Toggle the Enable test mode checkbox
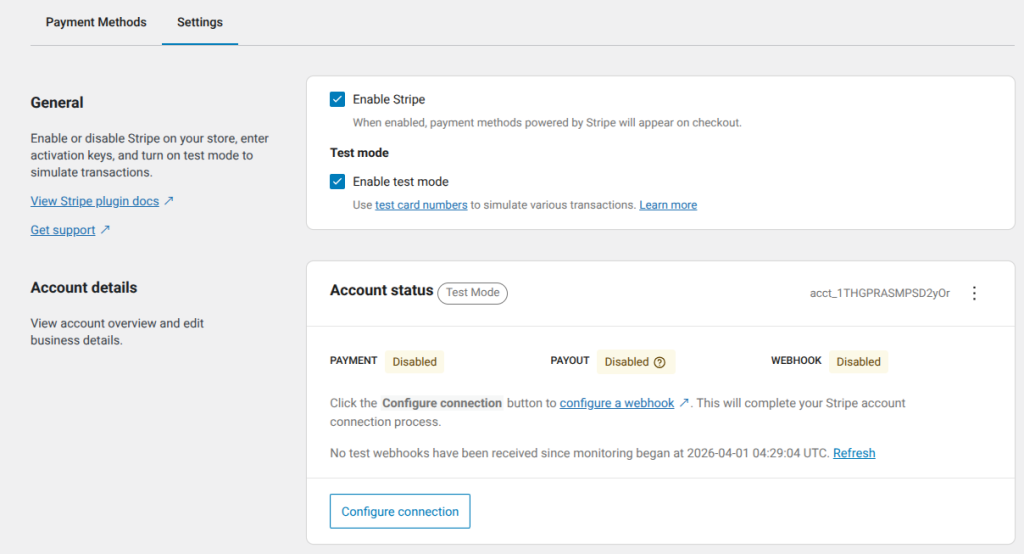This screenshot has height=554, width=1024. [337, 182]
